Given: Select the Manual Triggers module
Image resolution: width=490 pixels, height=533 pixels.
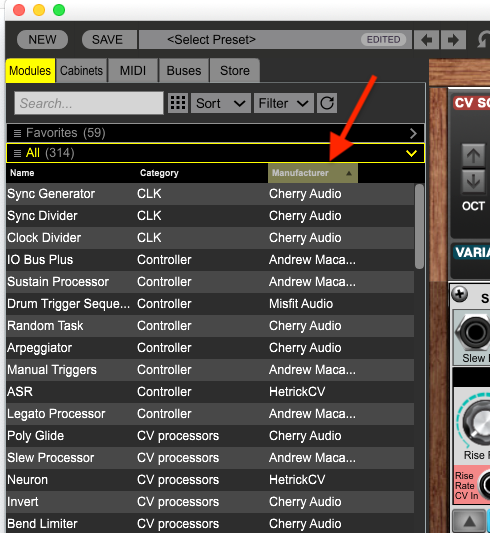Looking at the screenshot, I should coord(210,370).
